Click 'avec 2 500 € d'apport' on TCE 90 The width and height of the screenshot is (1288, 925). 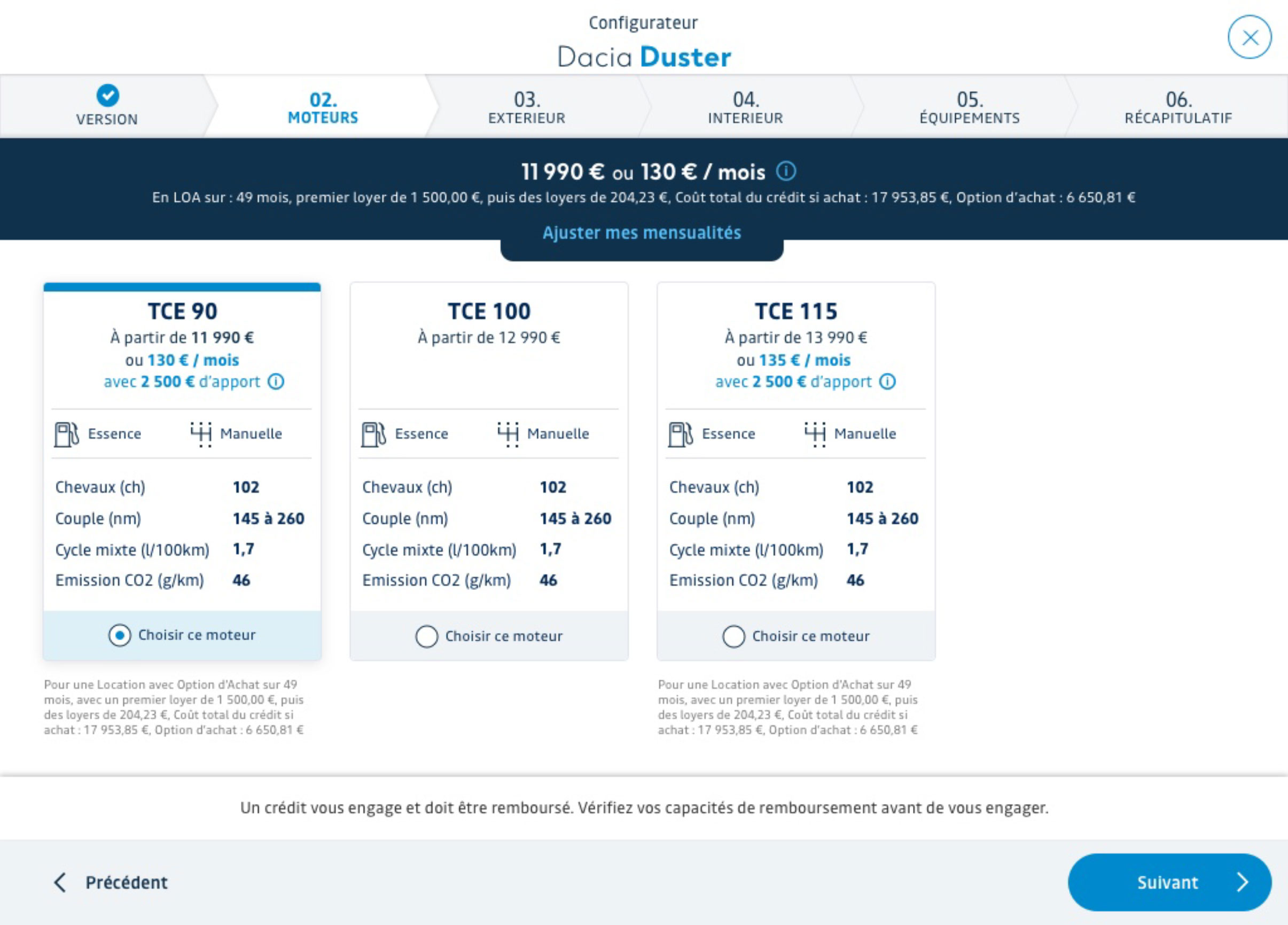click(182, 382)
